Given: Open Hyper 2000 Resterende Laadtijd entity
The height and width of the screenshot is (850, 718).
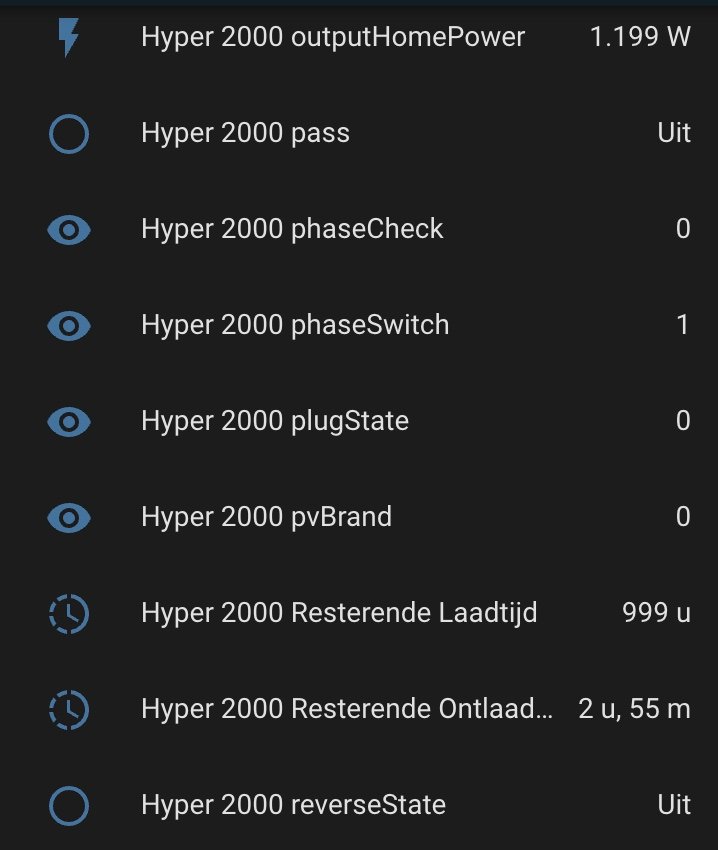Looking at the screenshot, I should click(x=339, y=613).
